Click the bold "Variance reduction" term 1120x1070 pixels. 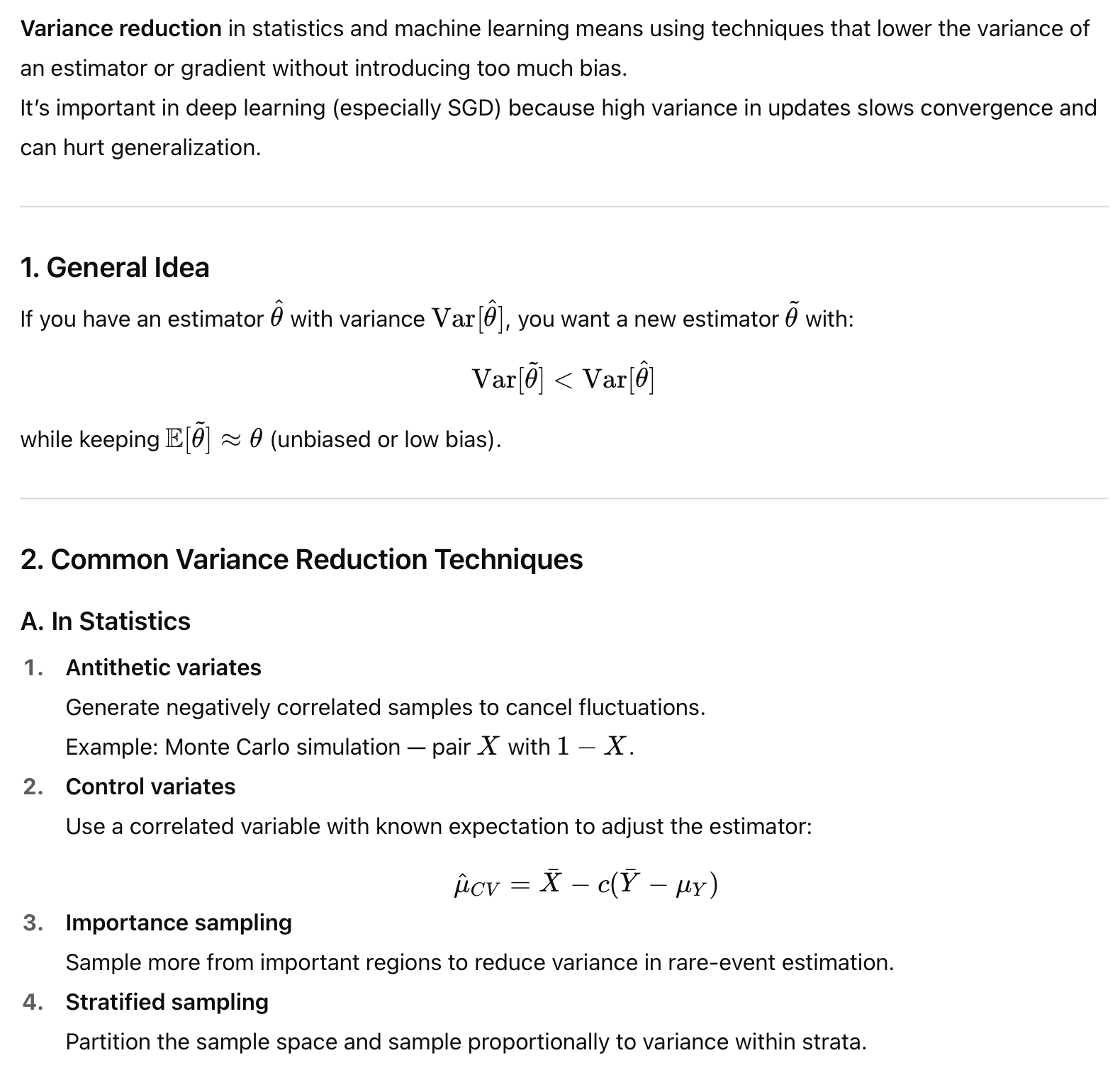tap(121, 29)
